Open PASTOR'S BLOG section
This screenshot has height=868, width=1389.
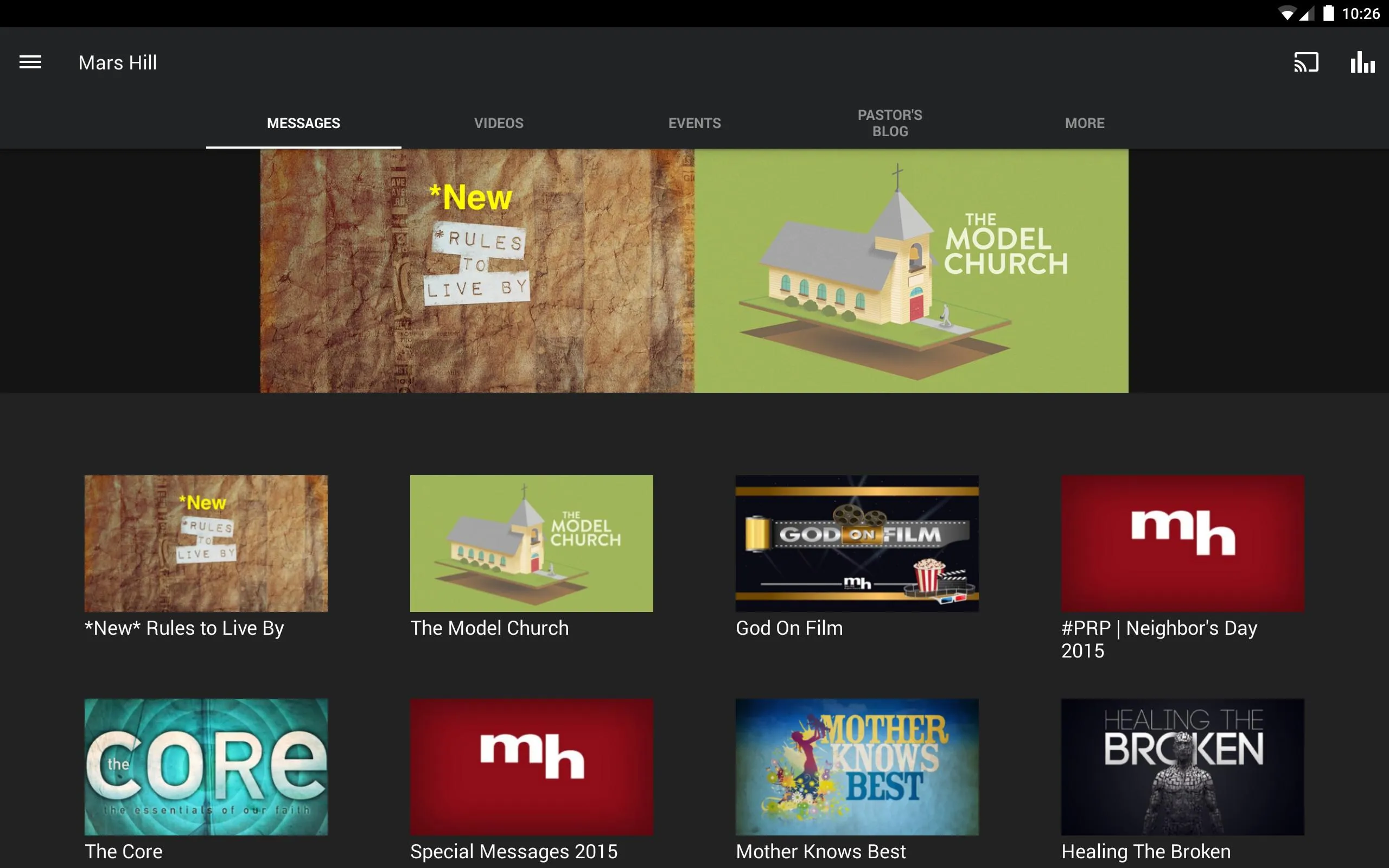[890, 122]
